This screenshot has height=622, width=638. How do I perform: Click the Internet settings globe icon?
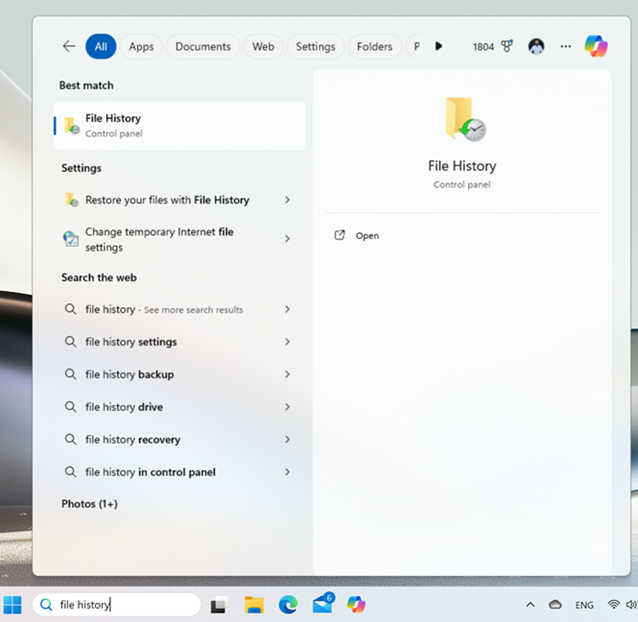pos(71,238)
